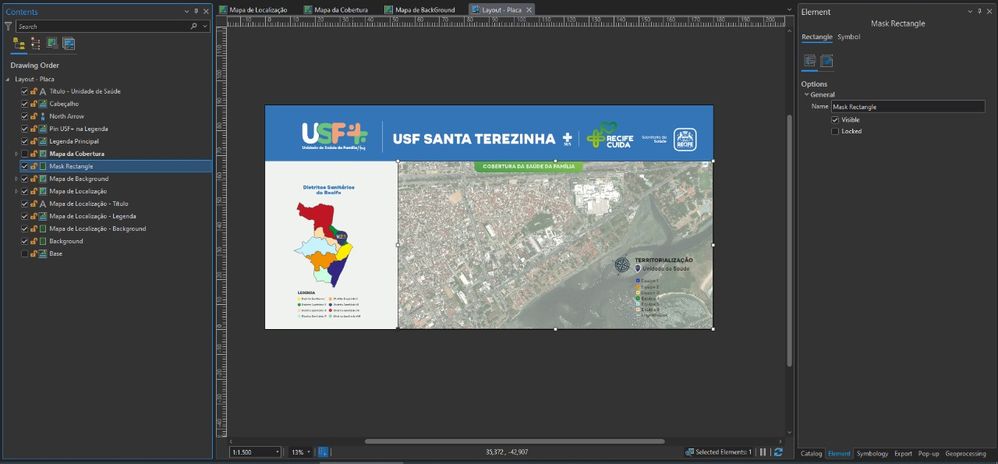This screenshot has width=998, height=464.
Task: Select the List By Drawing Order icon
Action: (19, 44)
